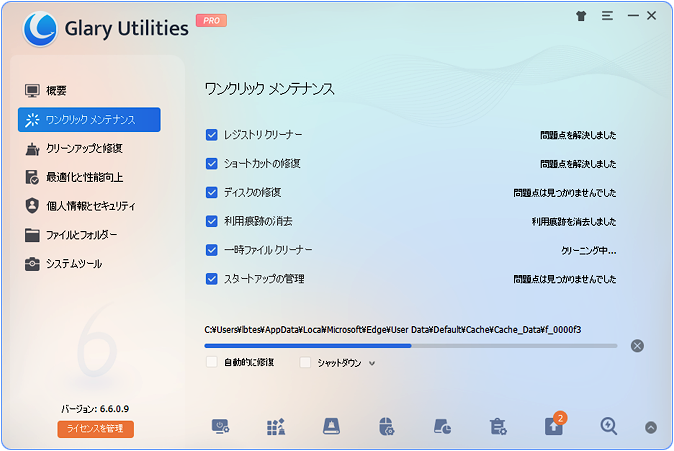This screenshot has height=451, width=674.
Task: Open the grid modules tool in bottom bar
Action: click(276, 426)
